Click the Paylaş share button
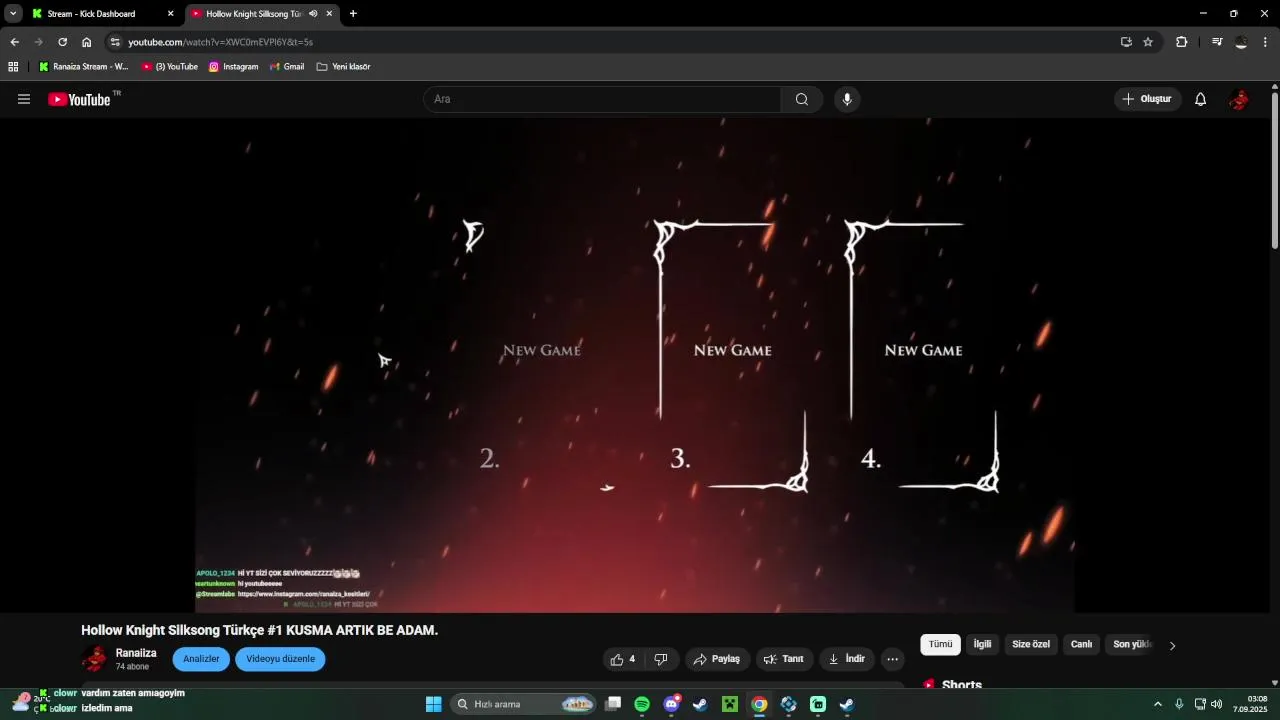 point(717,659)
